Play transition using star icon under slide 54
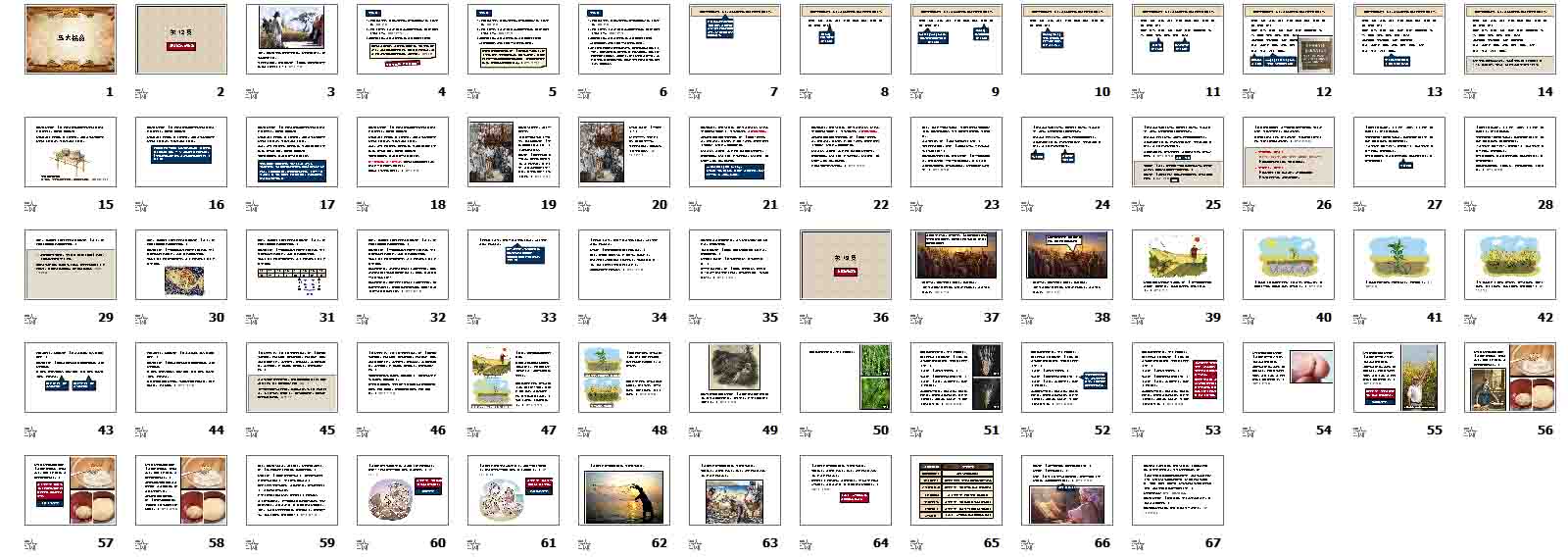The image size is (1568, 558). pyautogui.click(x=1249, y=432)
